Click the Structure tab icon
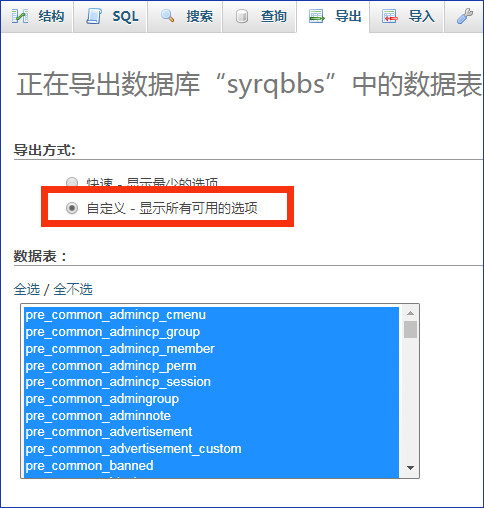The height and width of the screenshot is (508, 484). pos(20,16)
